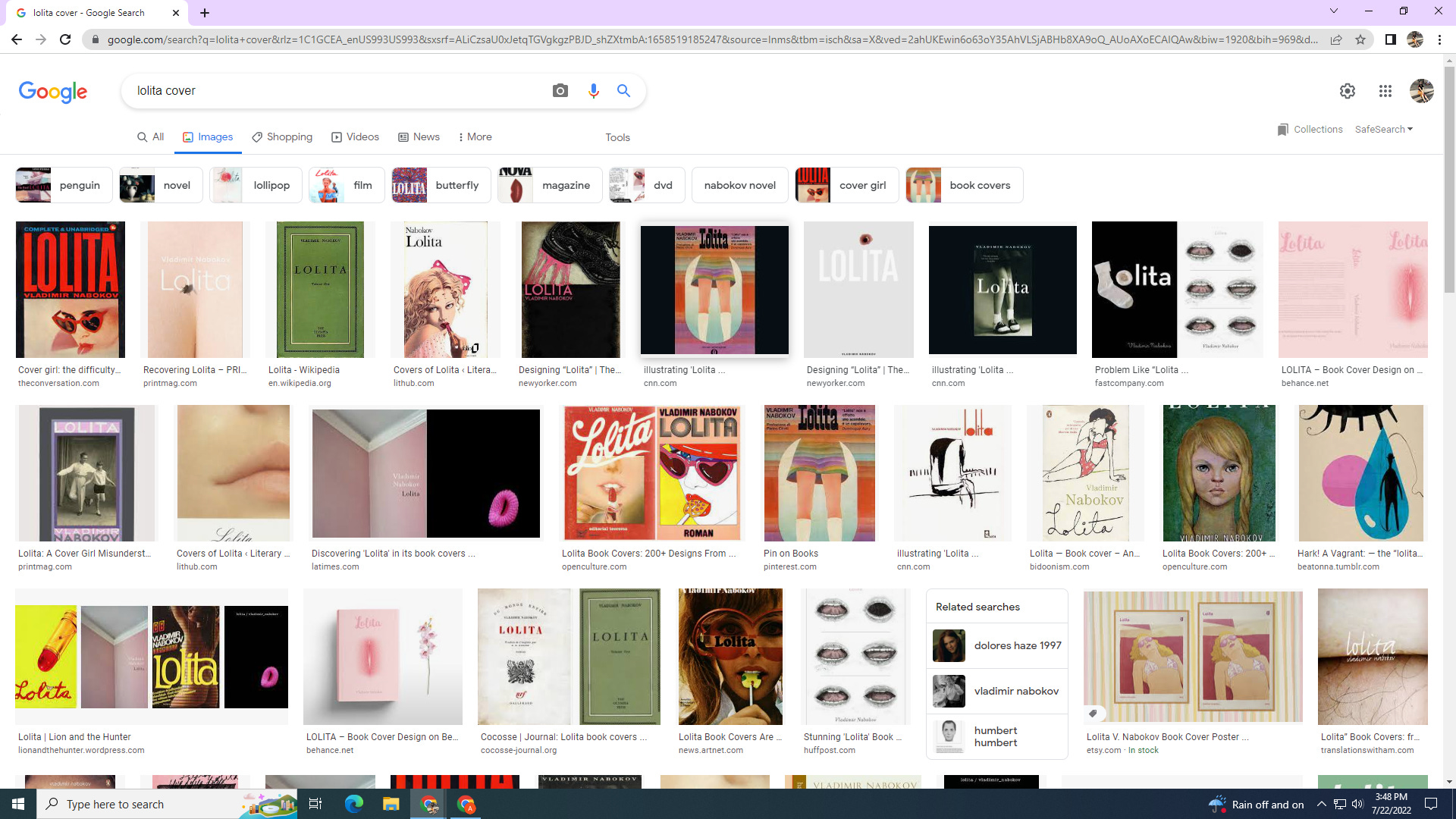Open network status tray icon
The height and width of the screenshot is (819, 1456).
click(x=1340, y=804)
